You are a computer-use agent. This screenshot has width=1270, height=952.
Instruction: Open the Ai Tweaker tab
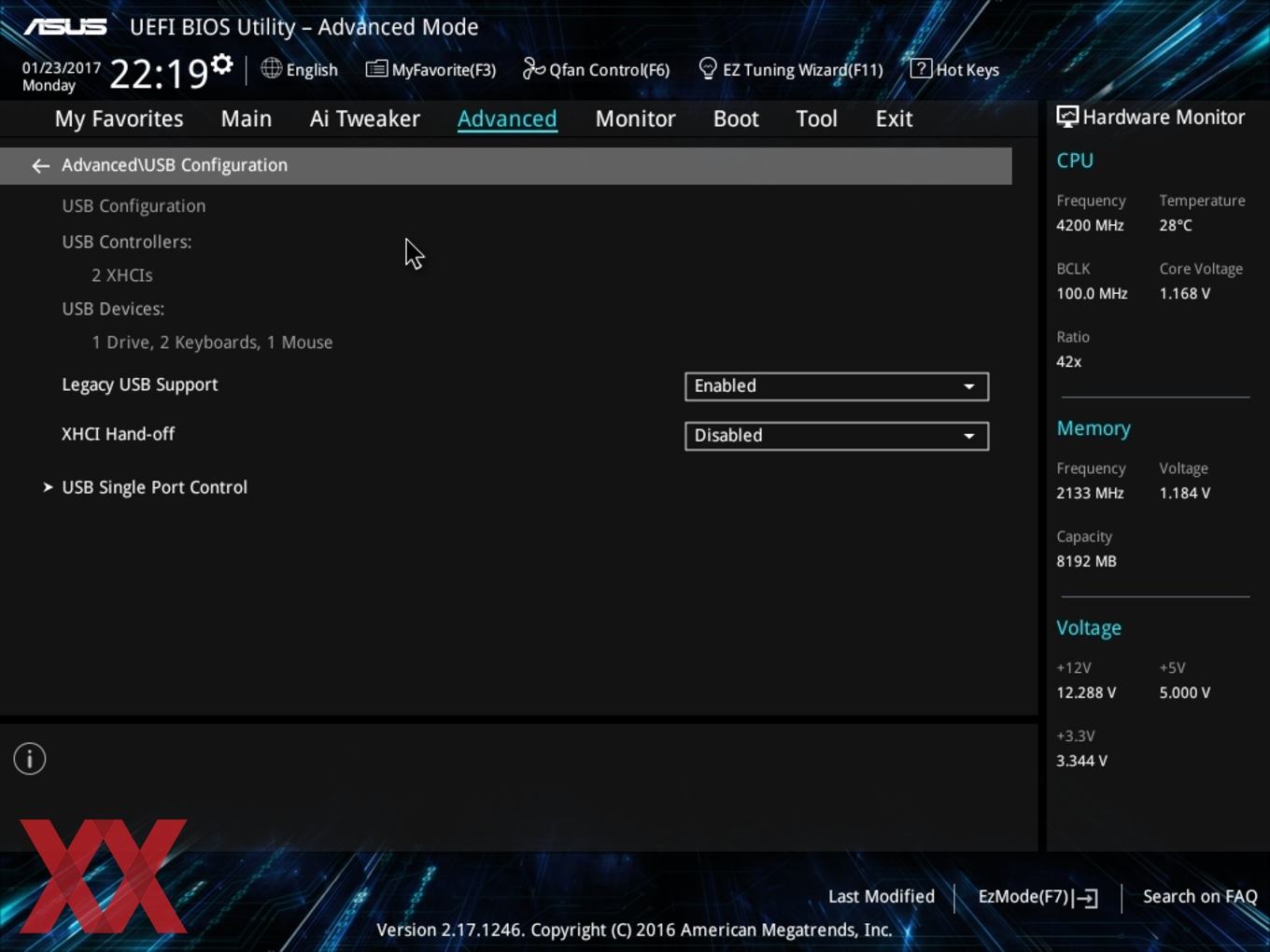[x=365, y=119]
